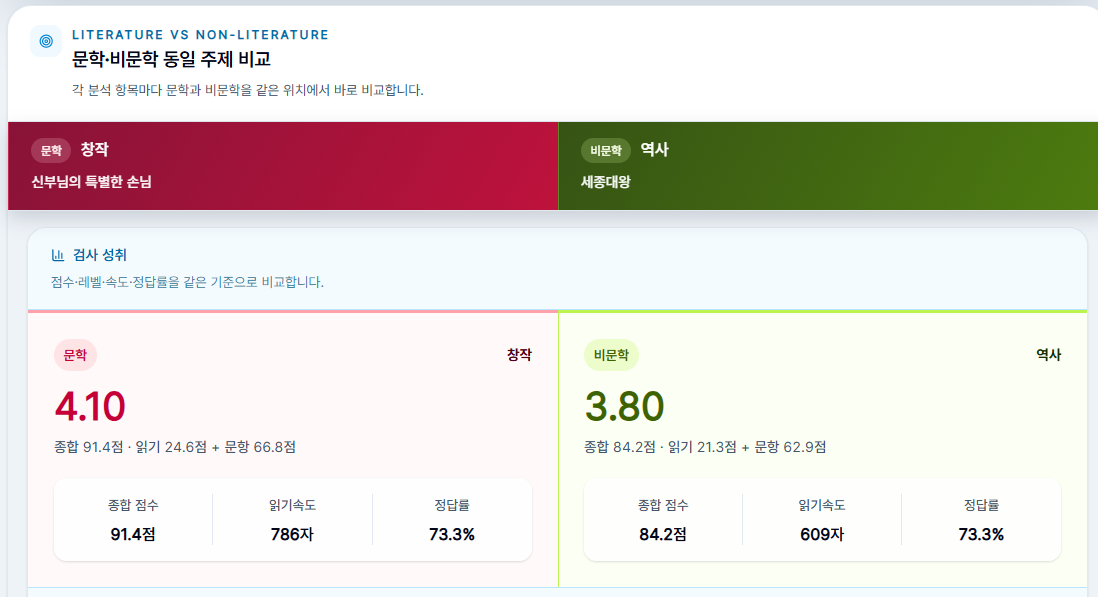Click the breakdown line 종합 91.4점 · 읽기 24.6점

tap(175, 447)
